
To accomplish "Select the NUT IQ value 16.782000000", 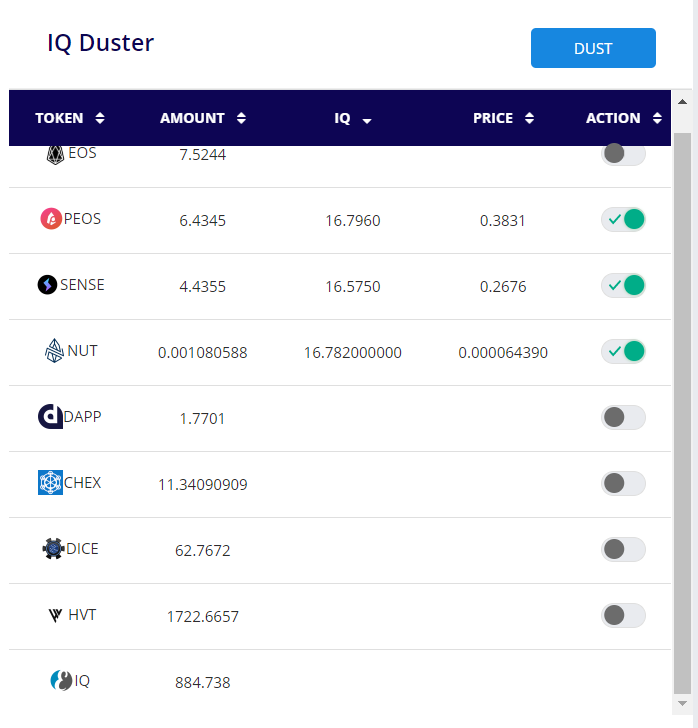I will pyautogui.click(x=352, y=352).
